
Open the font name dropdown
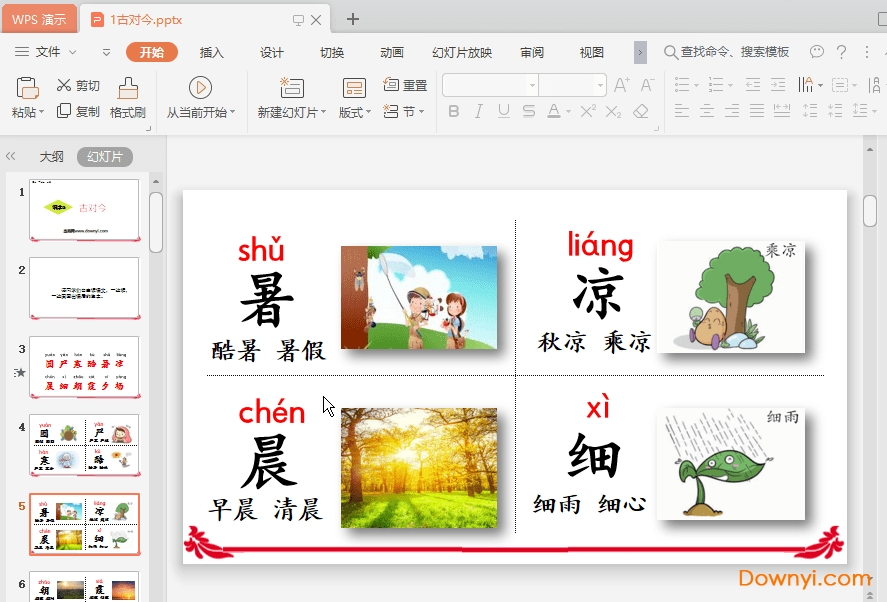[x=532, y=86]
